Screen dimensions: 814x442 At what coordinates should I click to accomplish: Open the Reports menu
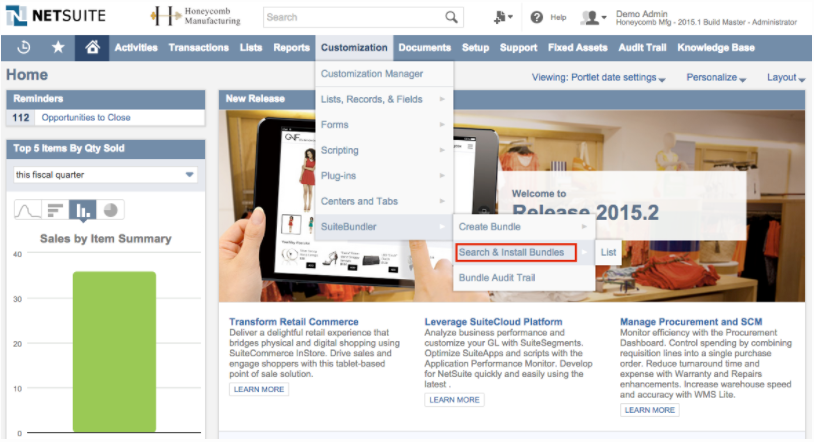tap(291, 48)
